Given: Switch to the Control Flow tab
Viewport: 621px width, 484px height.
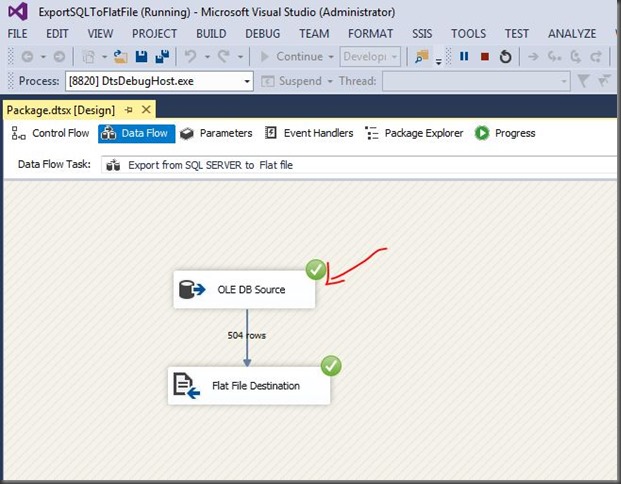Looking at the screenshot, I should tap(50, 133).
